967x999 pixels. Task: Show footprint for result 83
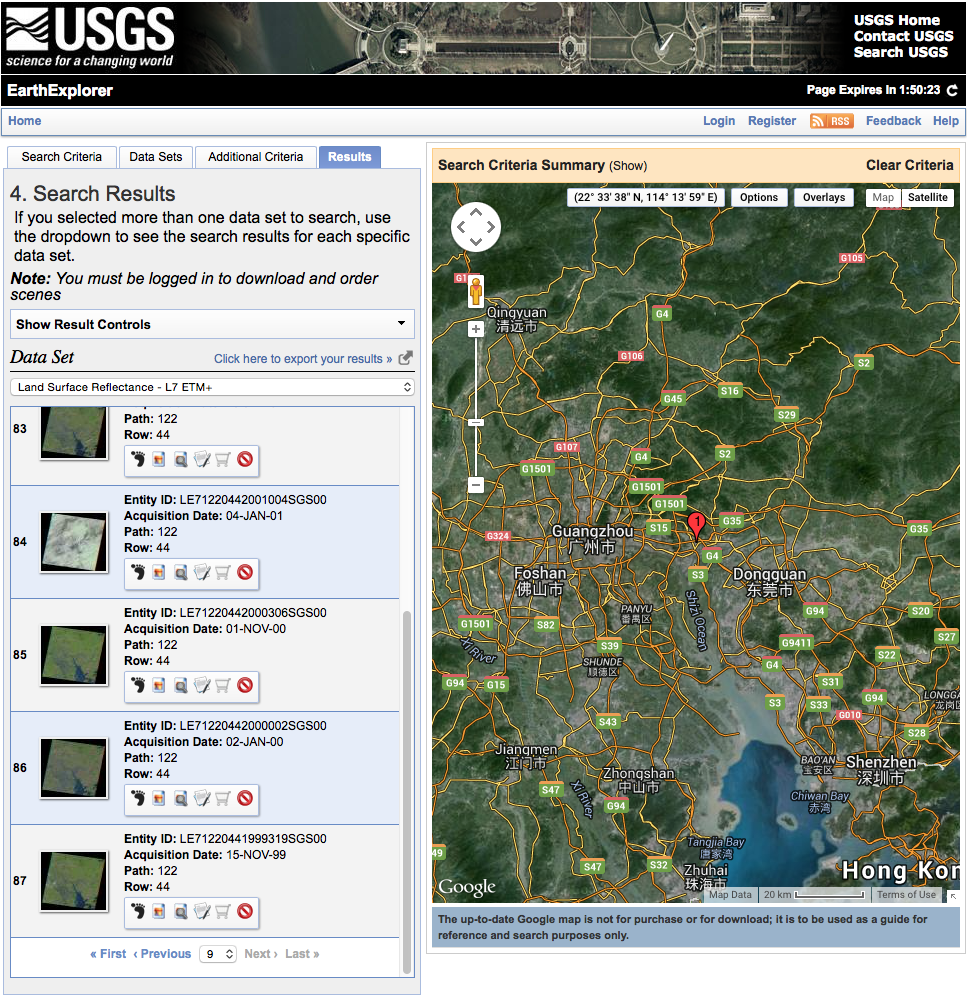coord(138,459)
